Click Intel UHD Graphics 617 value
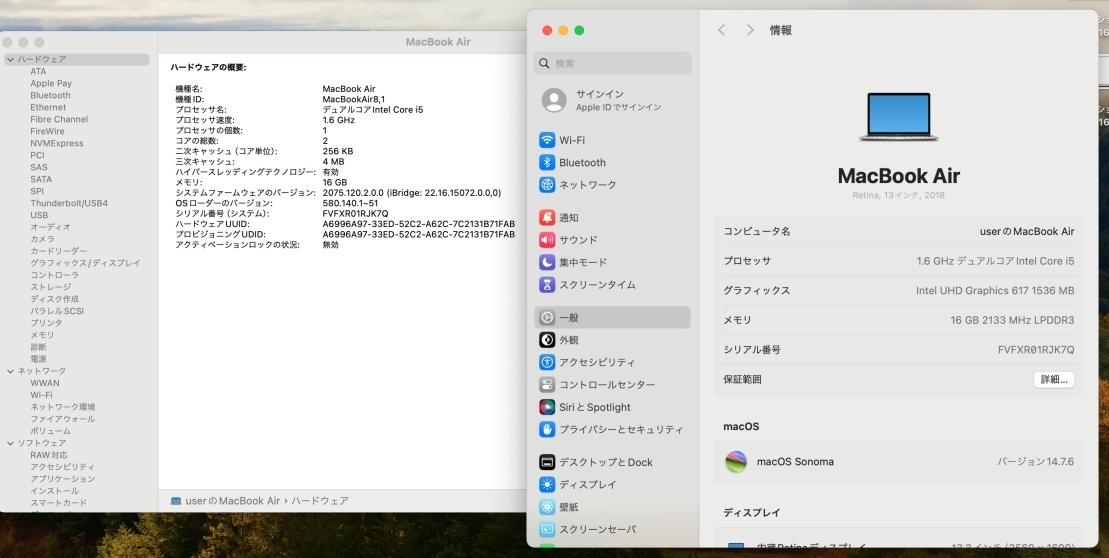Screen dimensions: 1109x558 pyautogui.click(x=994, y=291)
